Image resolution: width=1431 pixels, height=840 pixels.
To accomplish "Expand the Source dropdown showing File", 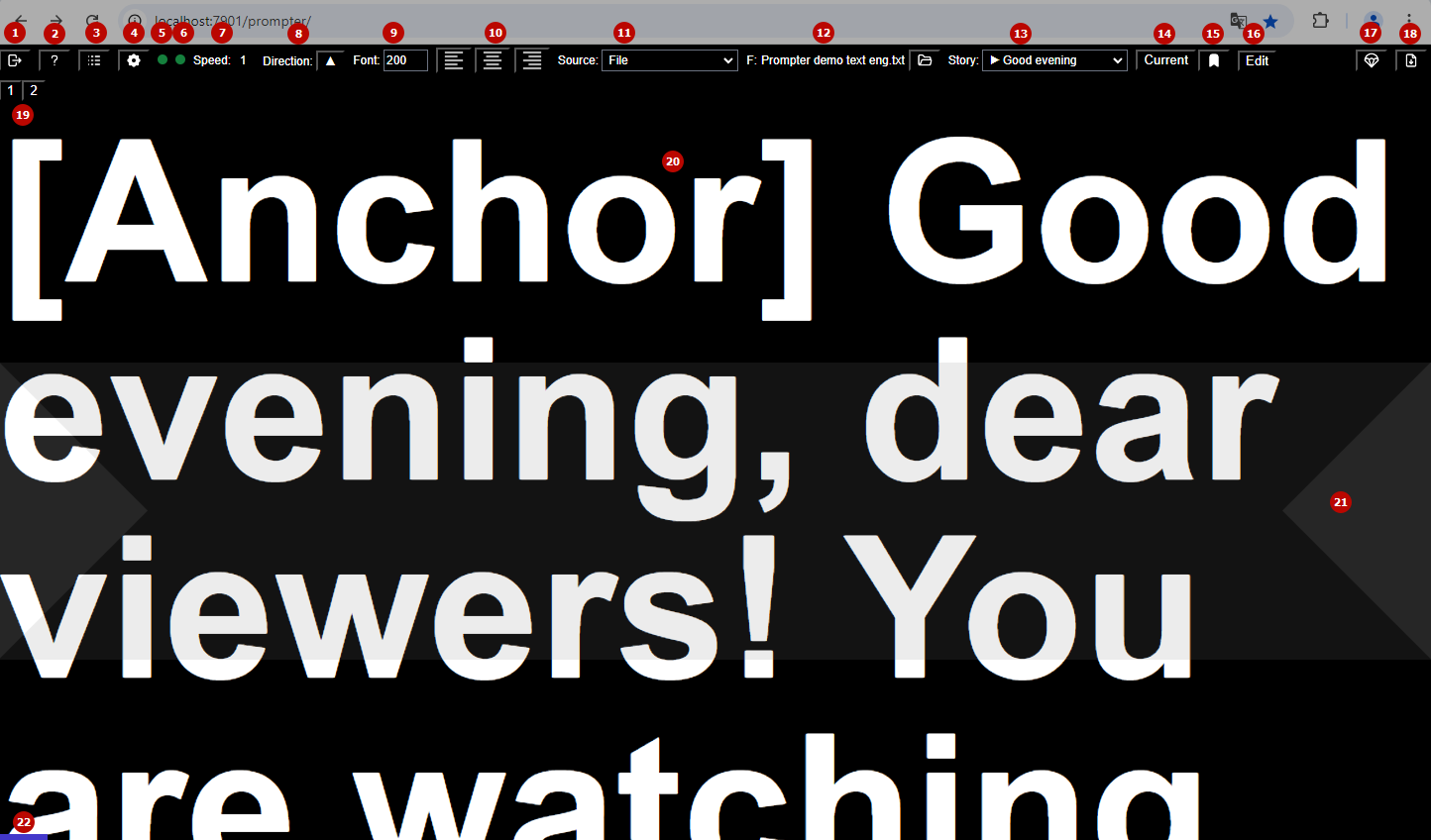I will pos(670,60).
